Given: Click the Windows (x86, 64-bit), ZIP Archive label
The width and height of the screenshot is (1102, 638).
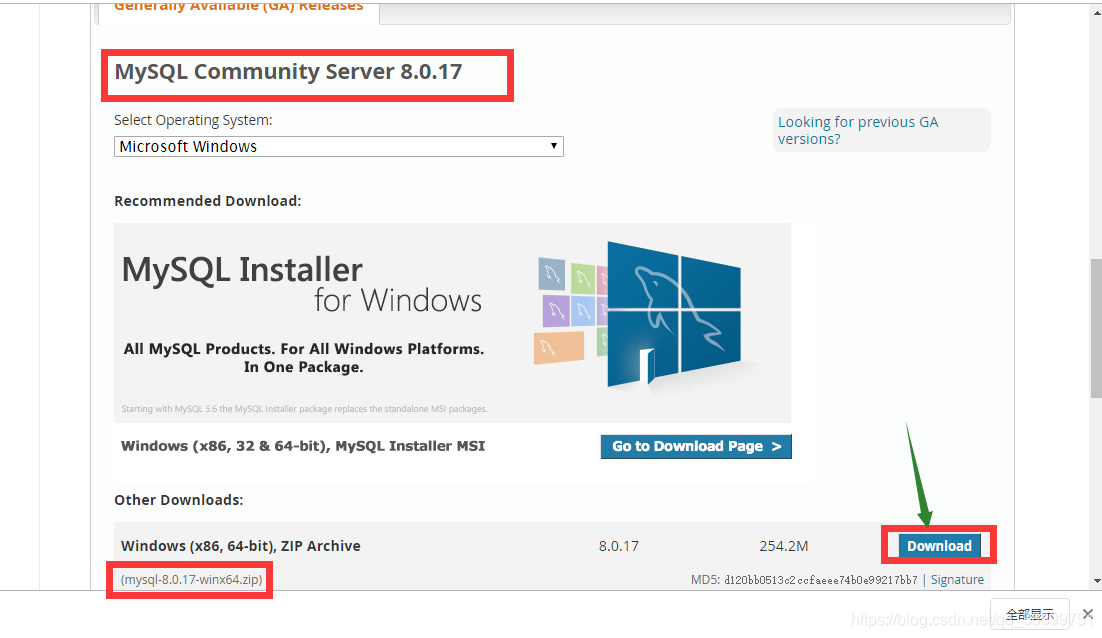Looking at the screenshot, I should coord(240,546).
